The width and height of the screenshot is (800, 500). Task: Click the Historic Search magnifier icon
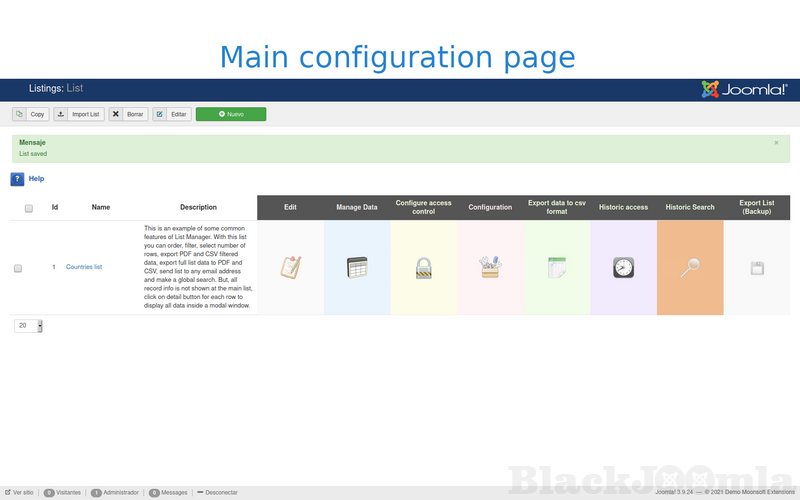click(x=690, y=267)
